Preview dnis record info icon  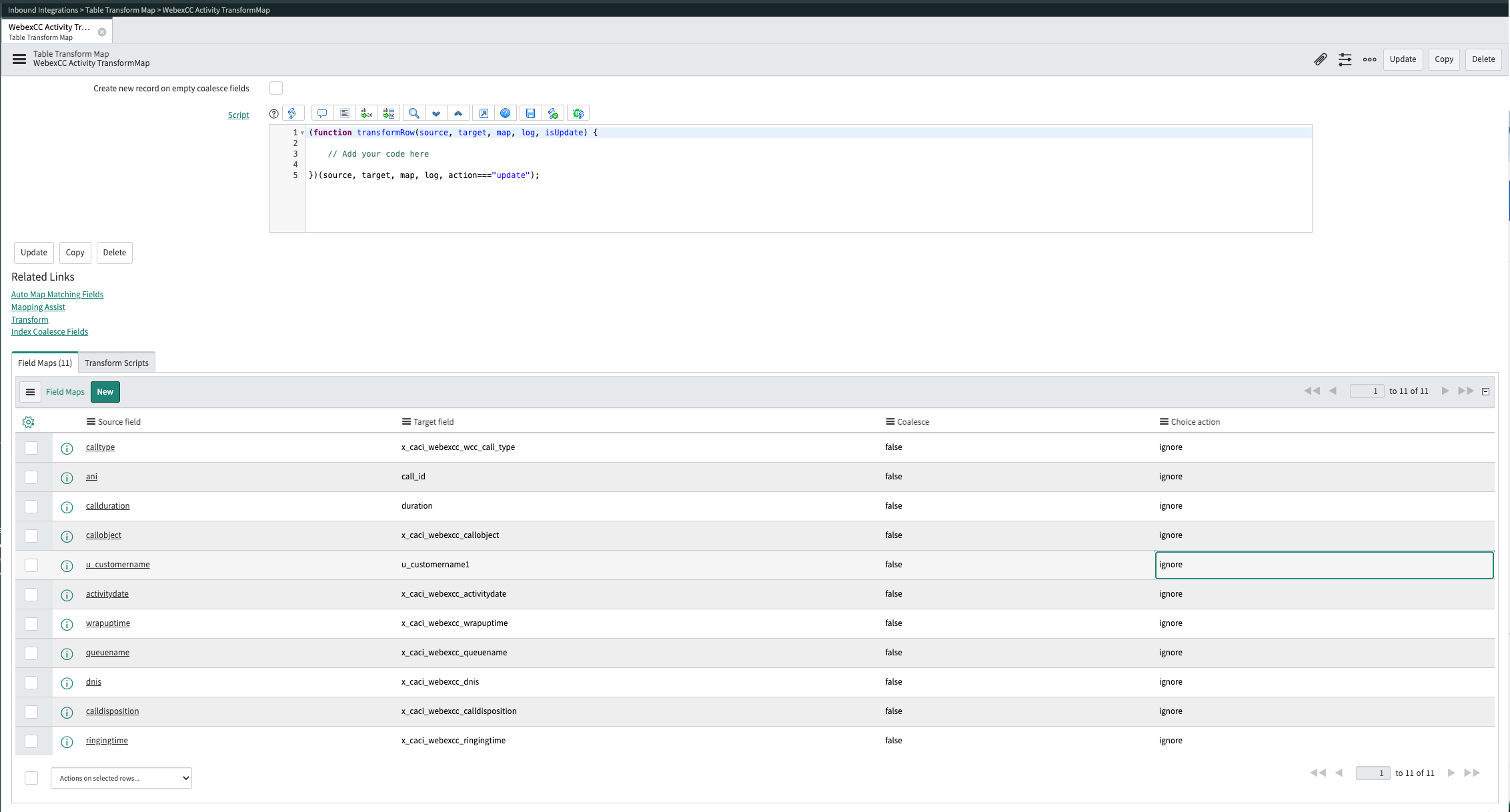point(67,683)
